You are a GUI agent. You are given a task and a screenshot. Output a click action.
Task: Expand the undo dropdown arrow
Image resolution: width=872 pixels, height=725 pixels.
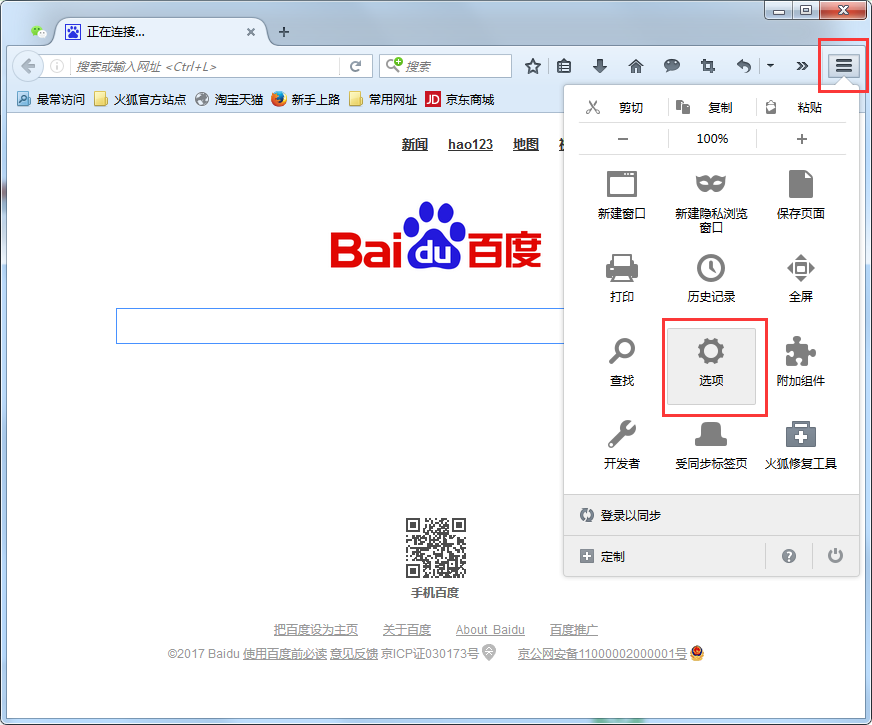point(770,66)
